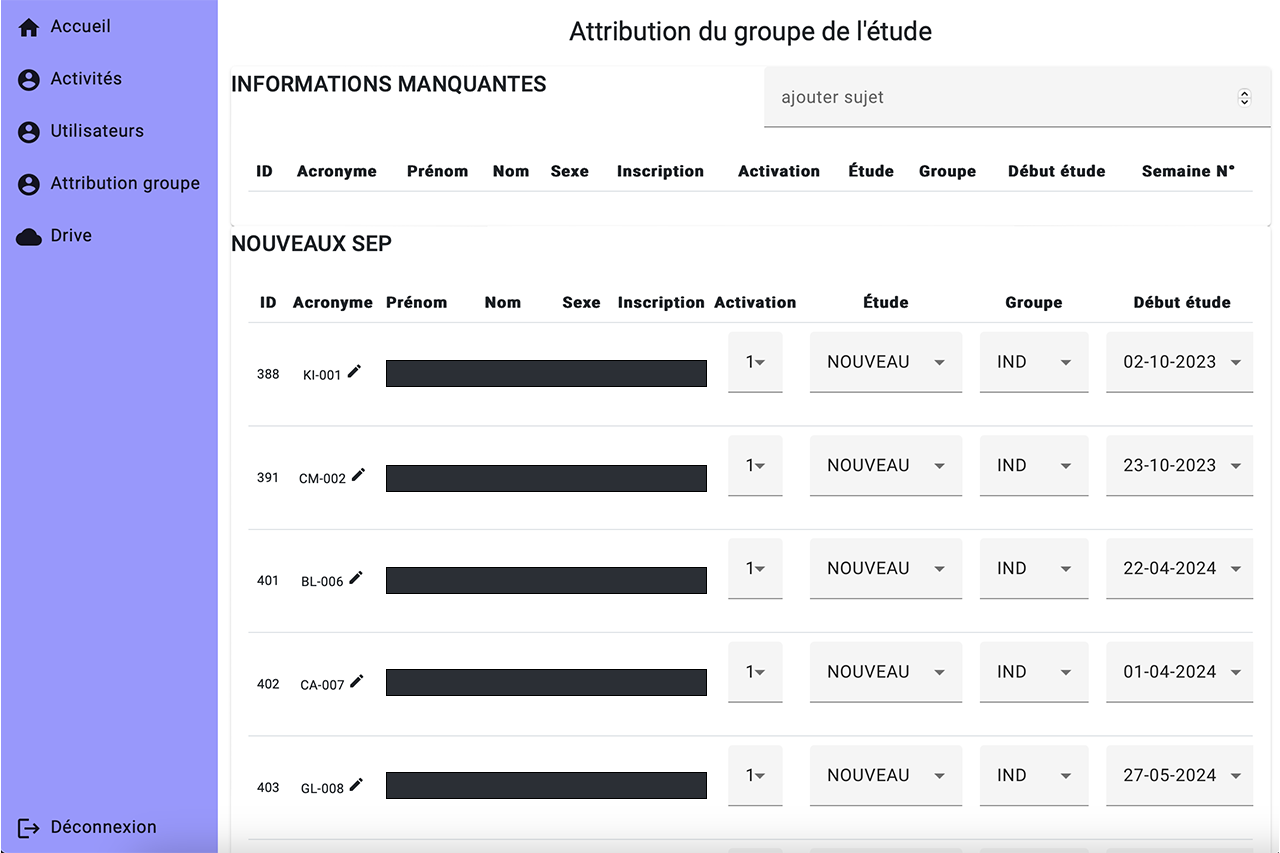
Task: Click the user icon beside Activités
Action: point(29,79)
